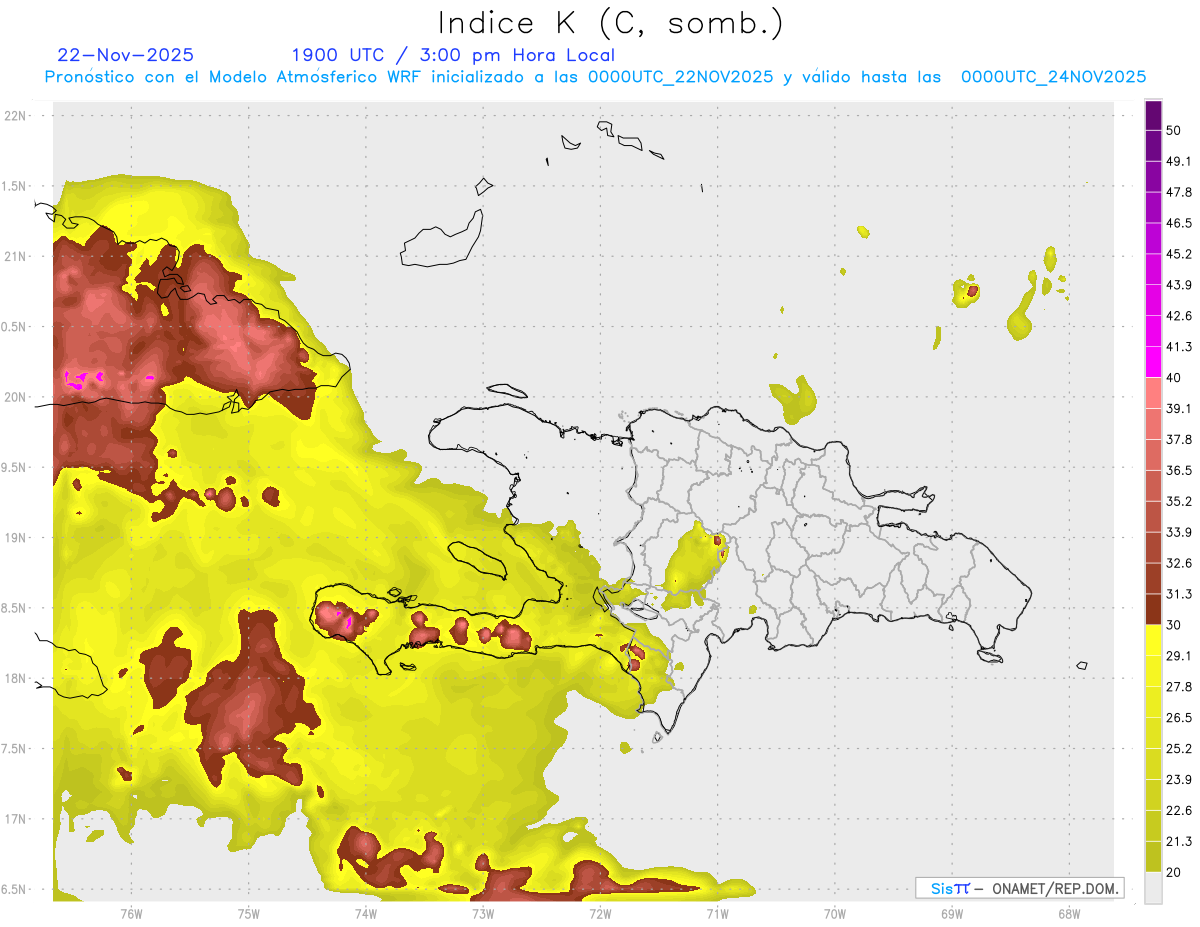Image resolution: width=1200 pixels, height=927 pixels.
Task: Click the "Indice K (C, somb.)" chart title
Action: [x=610, y=23]
